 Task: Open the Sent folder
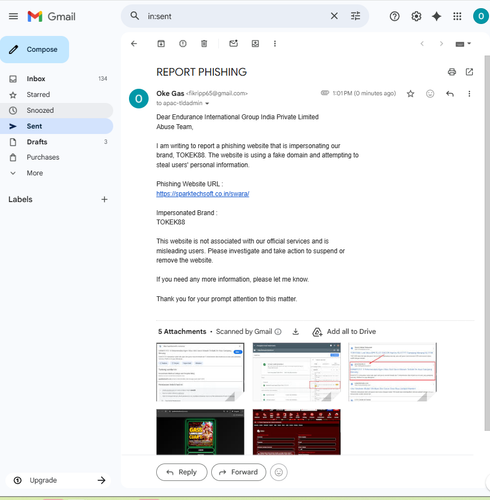pos(57,126)
